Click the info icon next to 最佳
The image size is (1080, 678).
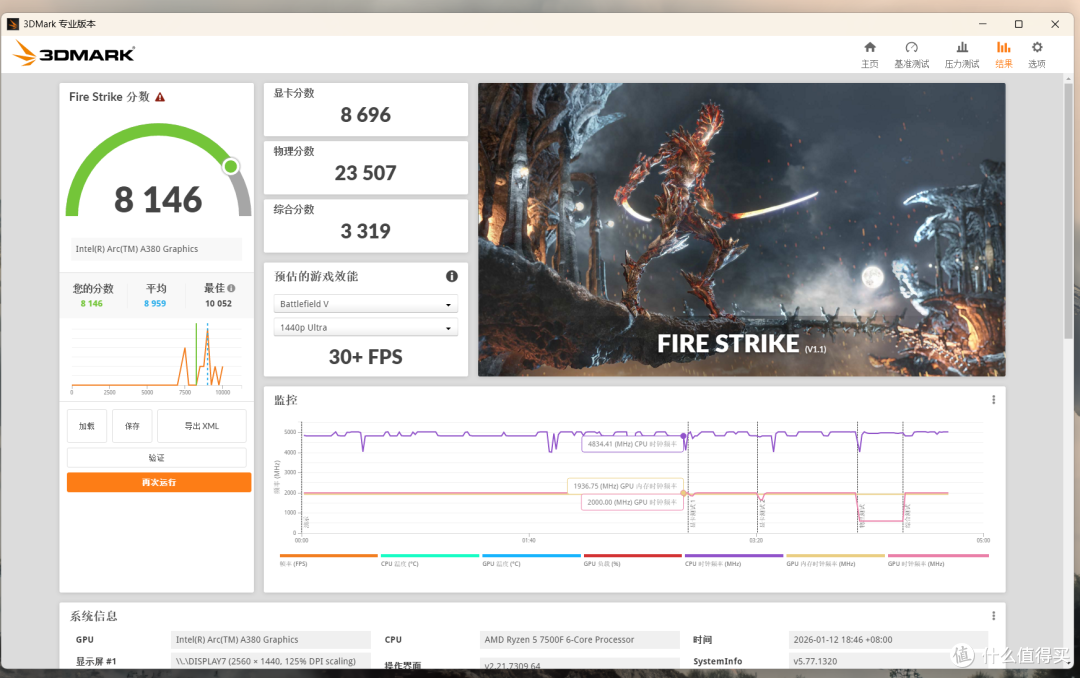231,288
